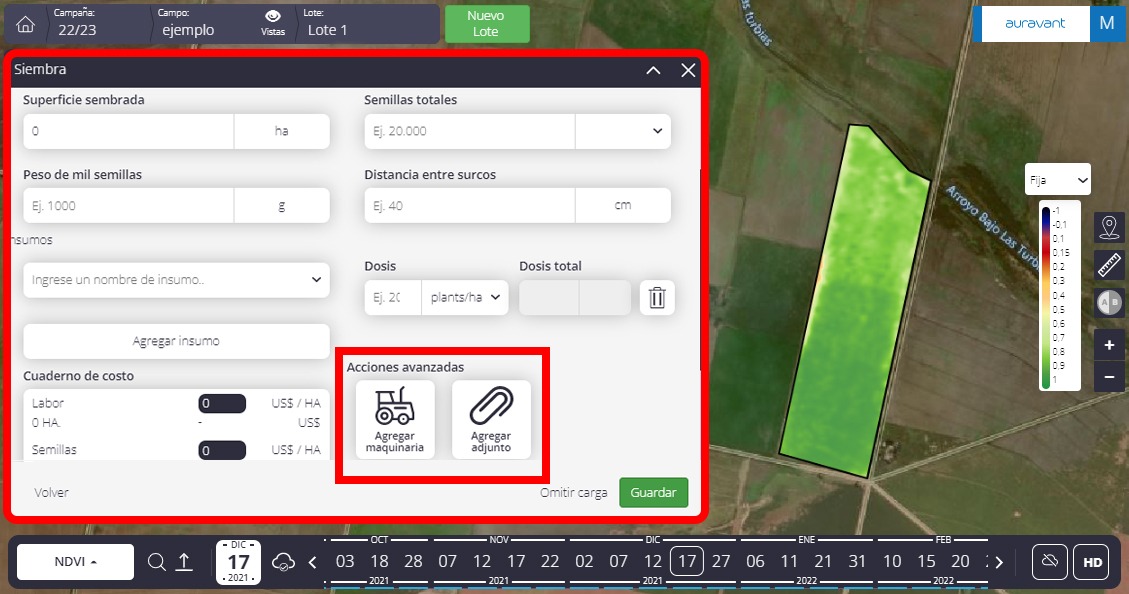This screenshot has height=594, width=1129.
Task: Toggle the A/B compare icon
Action: tap(1110, 302)
